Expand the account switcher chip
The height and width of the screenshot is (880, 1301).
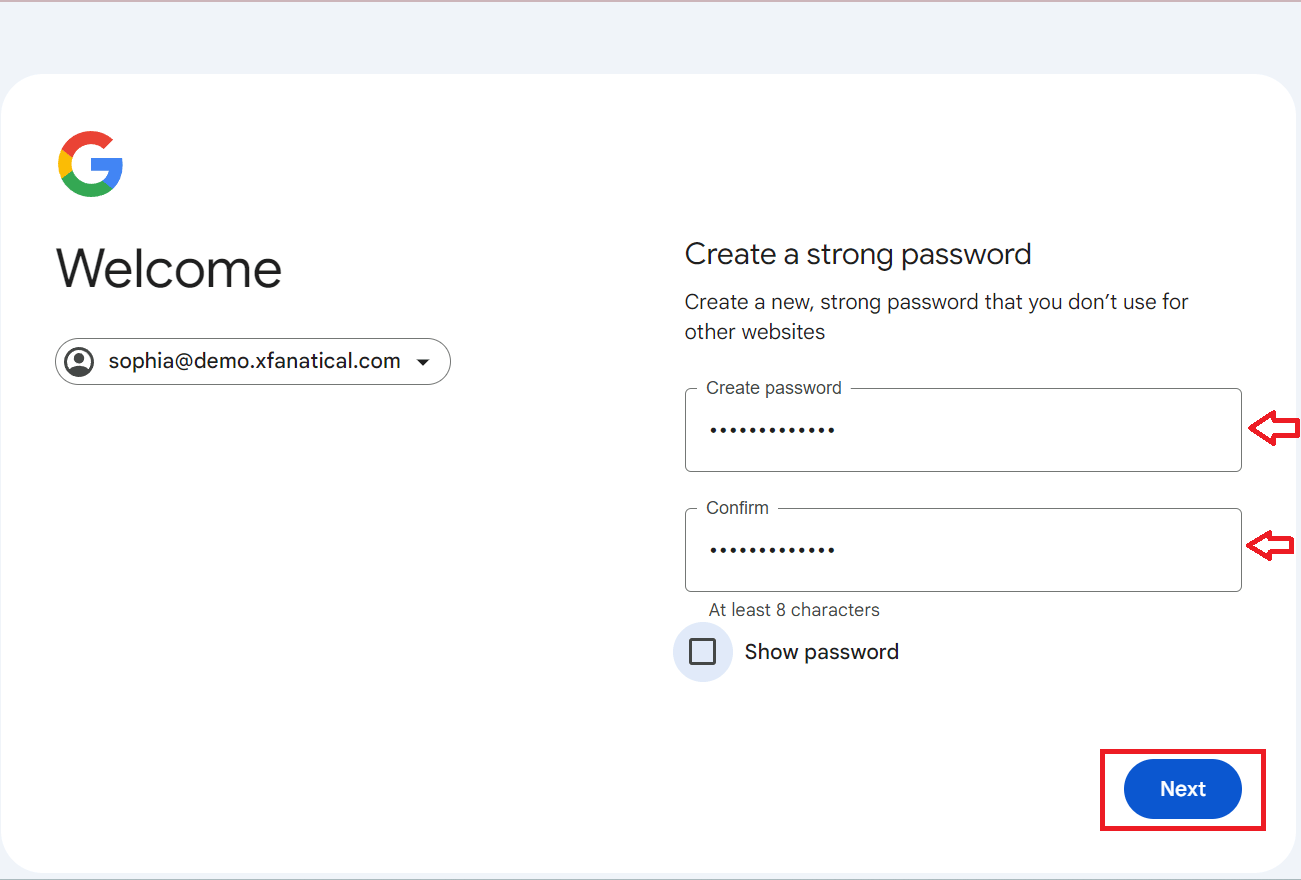pyautogui.click(x=252, y=361)
